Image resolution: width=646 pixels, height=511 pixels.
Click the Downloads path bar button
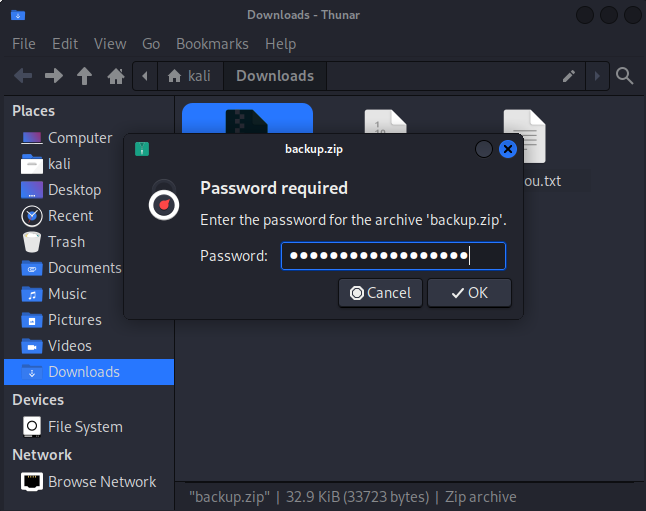tap(275, 76)
